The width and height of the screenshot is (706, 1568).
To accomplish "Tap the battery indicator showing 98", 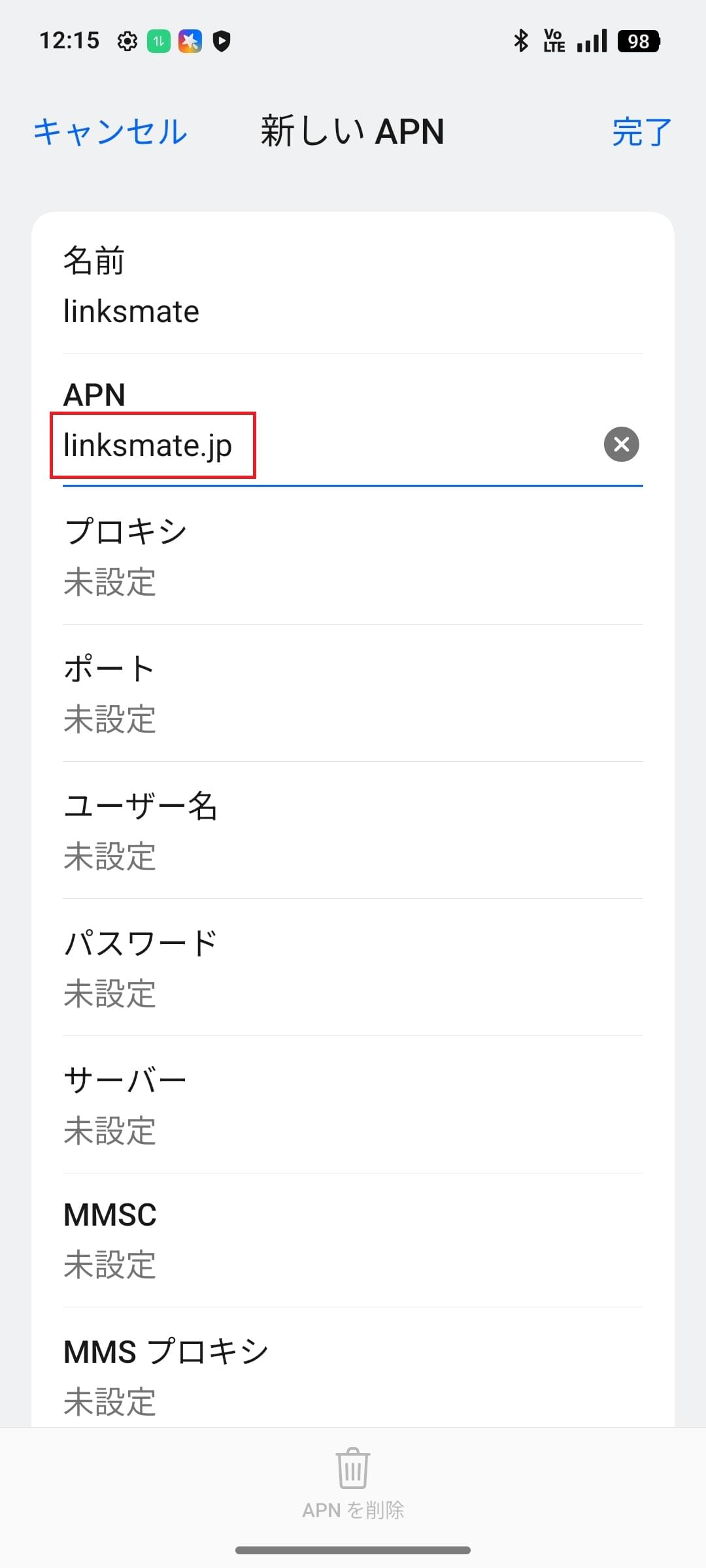I will 637,41.
